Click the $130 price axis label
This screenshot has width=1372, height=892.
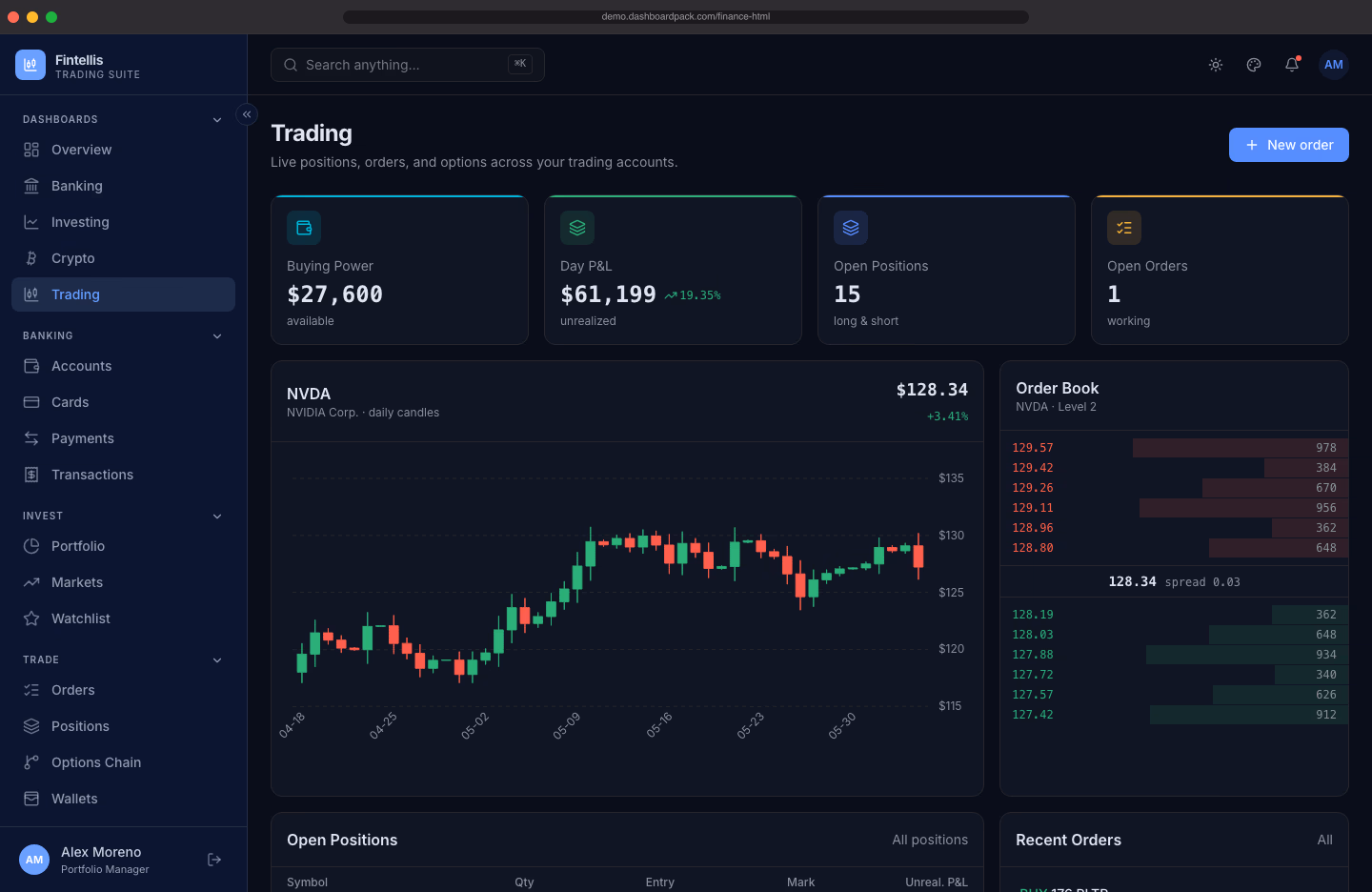pyautogui.click(x=951, y=536)
